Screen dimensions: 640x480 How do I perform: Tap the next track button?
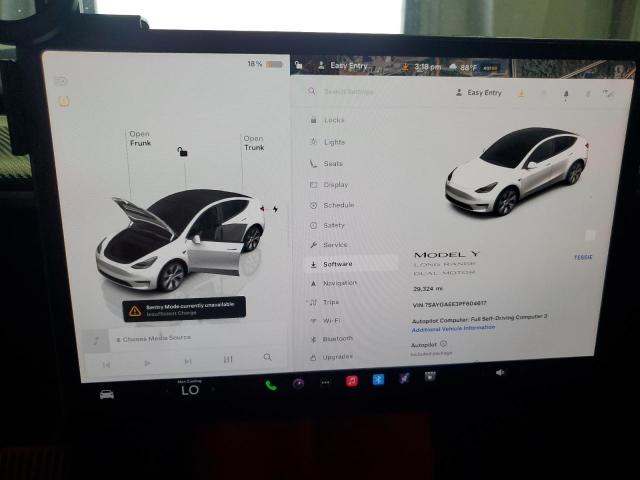[x=188, y=361]
